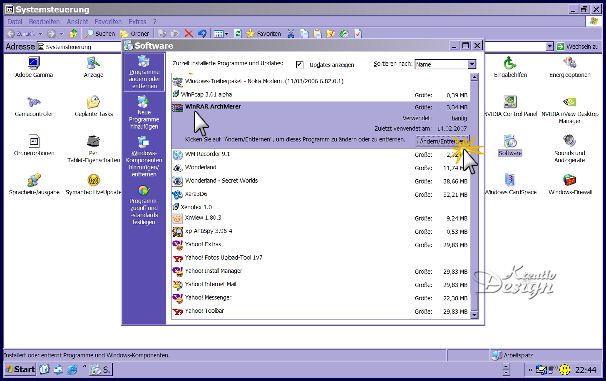
Task: Open the Bearbeiten menu
Action: pyautogui.click(x=44, y=22)
